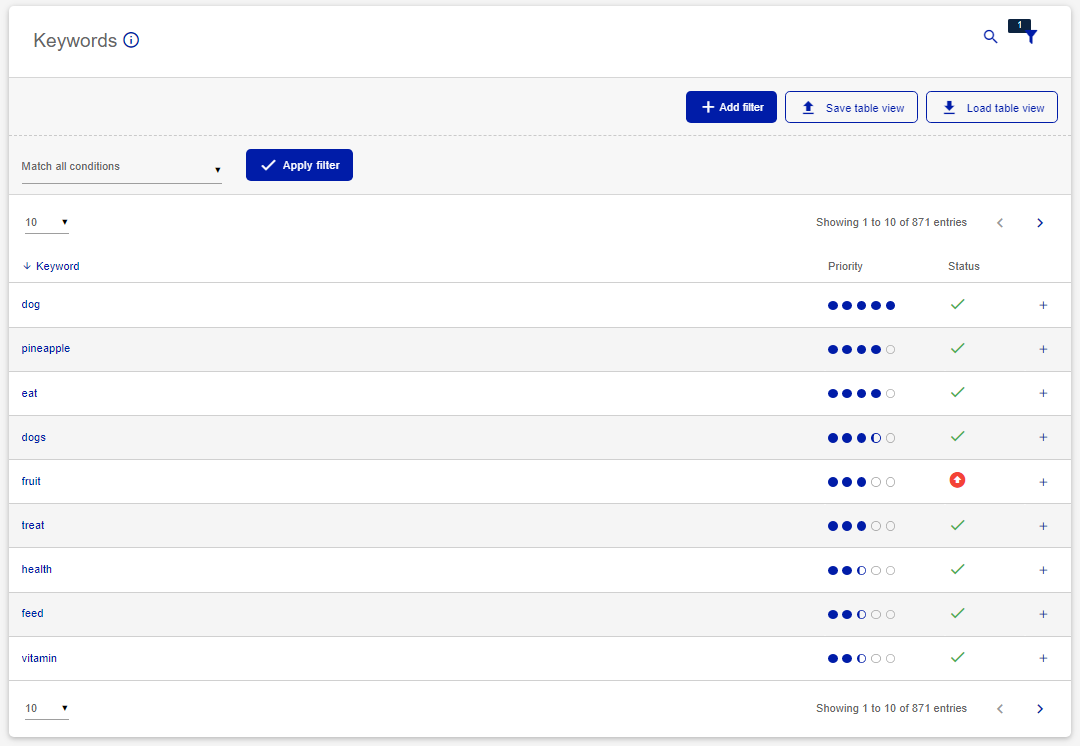Click the priority dots for vitamin
The height and width of the screenshot is (746, 1080).
pos(861,659)
